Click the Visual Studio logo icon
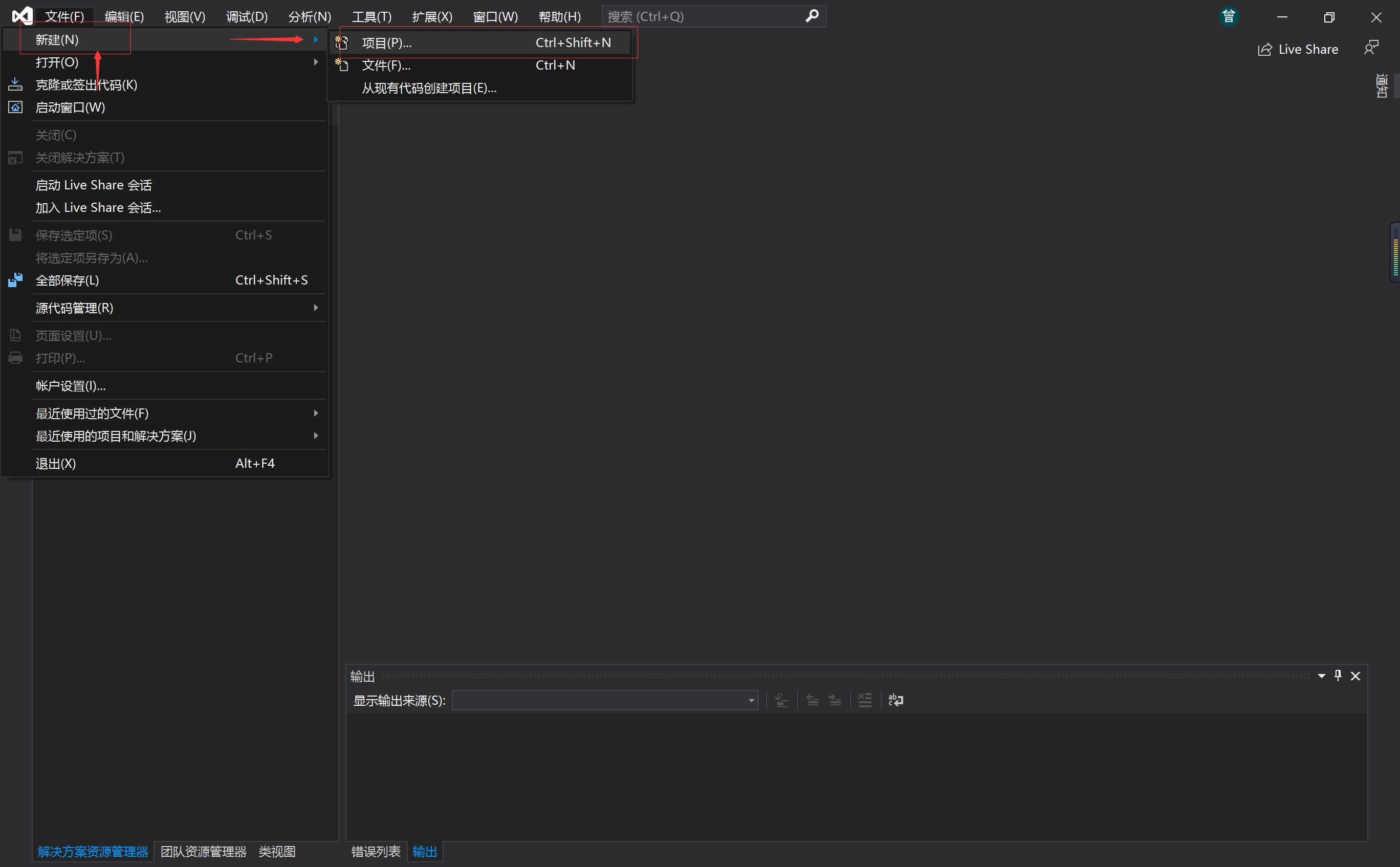This screenshot has width=1400, height=867. pyautogui.click(x=22, y=16)
